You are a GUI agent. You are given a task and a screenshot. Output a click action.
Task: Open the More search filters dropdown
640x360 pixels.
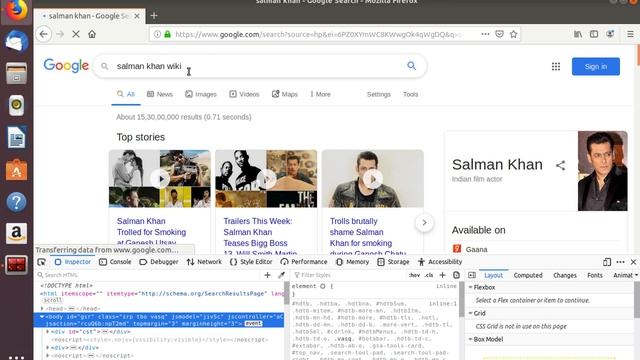pos(320,94)
